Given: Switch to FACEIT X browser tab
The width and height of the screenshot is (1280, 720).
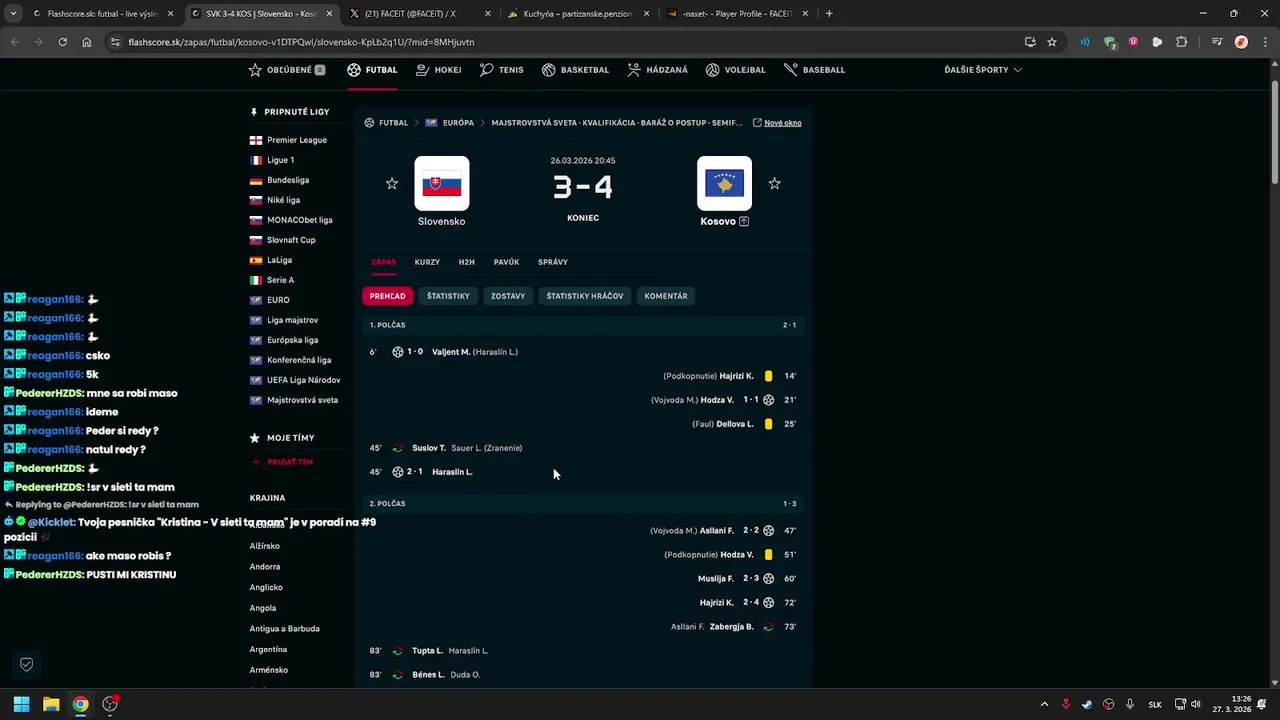Looking at the screenshot, I should point(420,14).
